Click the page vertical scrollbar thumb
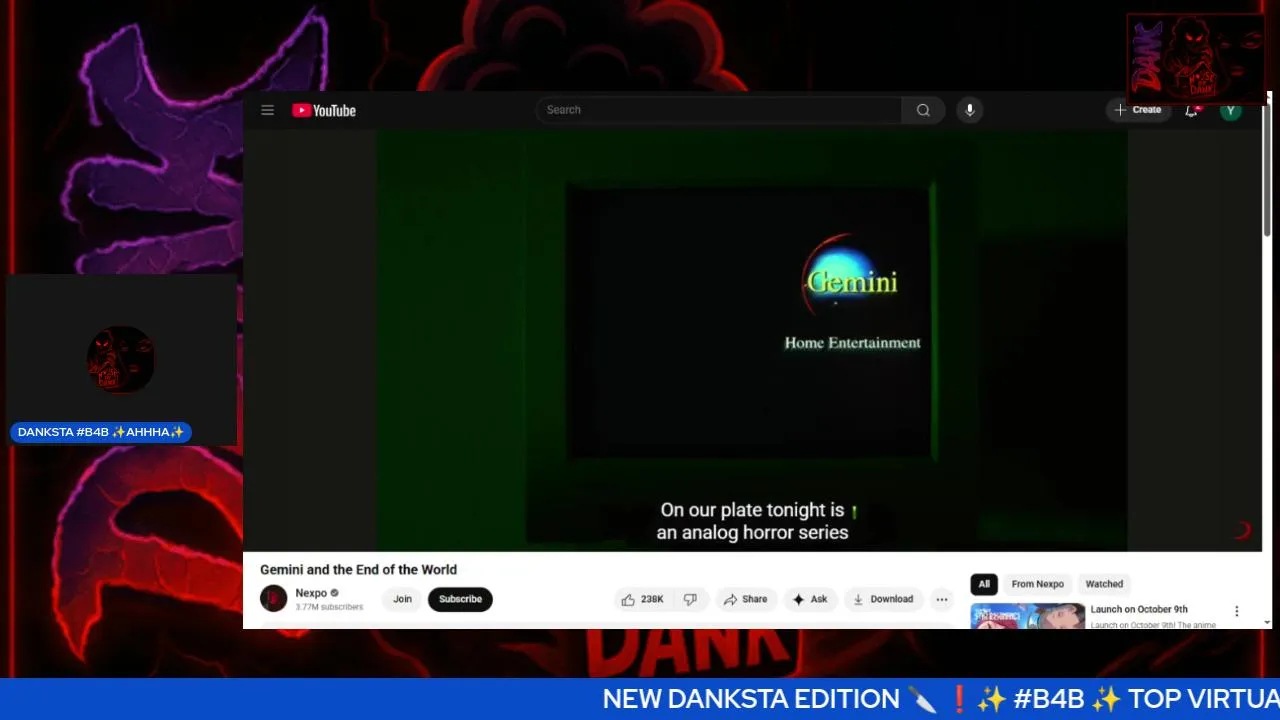 click(1267, 170)
